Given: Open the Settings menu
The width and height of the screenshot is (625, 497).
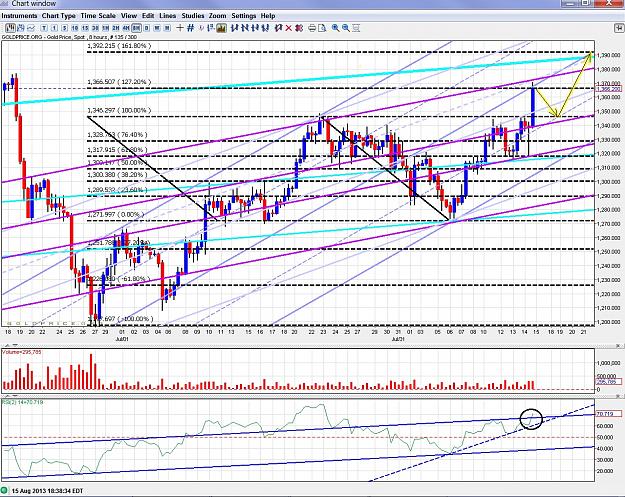Looking at the screenshot, I should (x=244, y=16).
